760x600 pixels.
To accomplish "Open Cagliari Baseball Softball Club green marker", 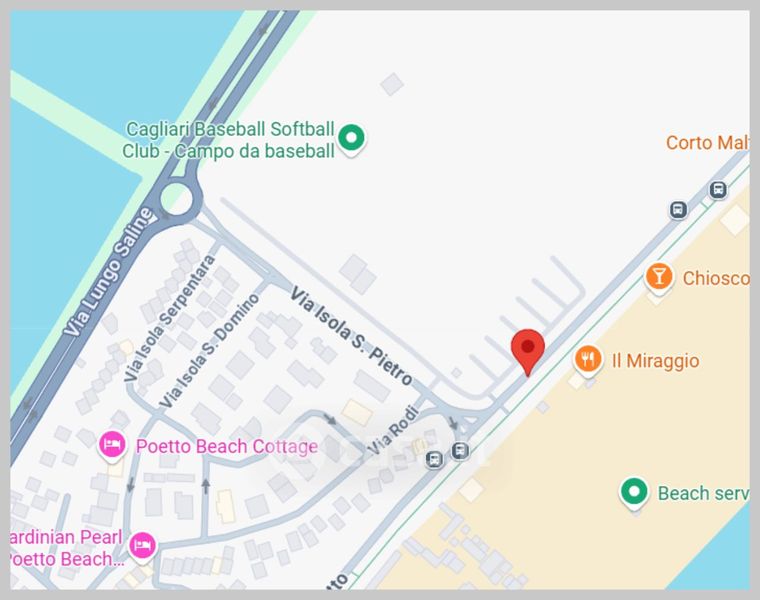I will click(351, 139).
